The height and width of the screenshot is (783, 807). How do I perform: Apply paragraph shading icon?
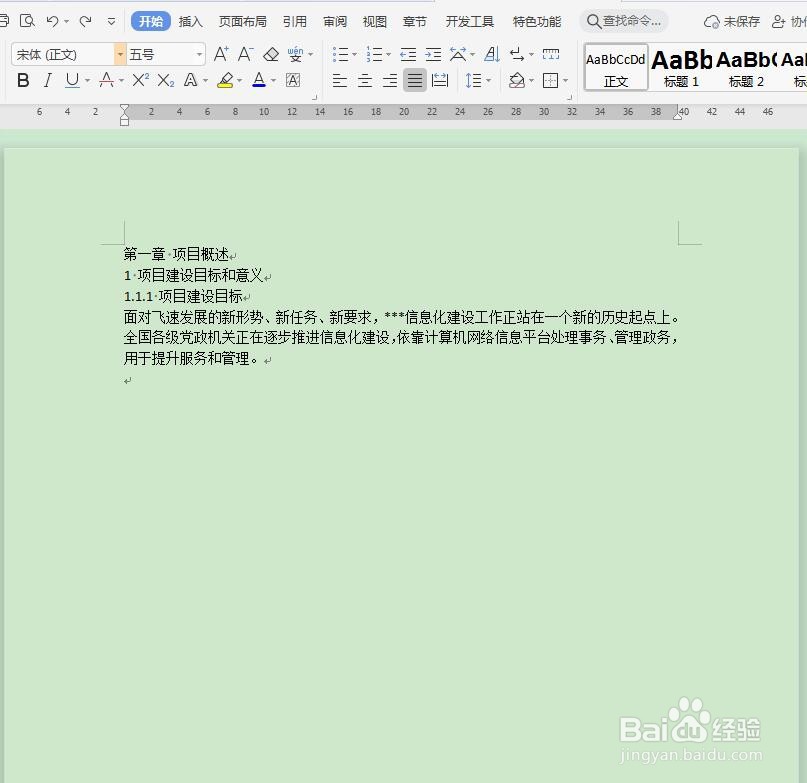(x=517, y=80)
